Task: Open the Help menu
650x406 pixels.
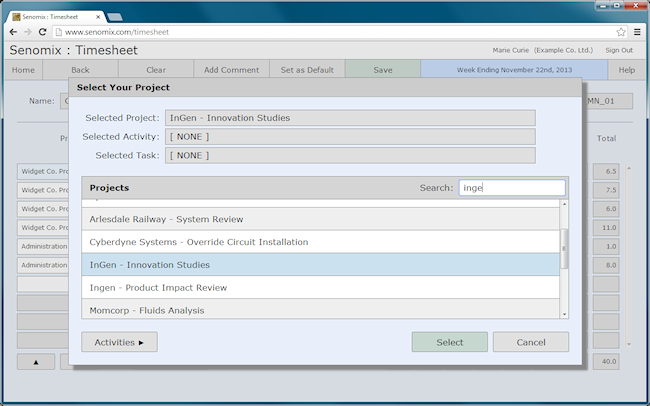Action: point(626,70)
